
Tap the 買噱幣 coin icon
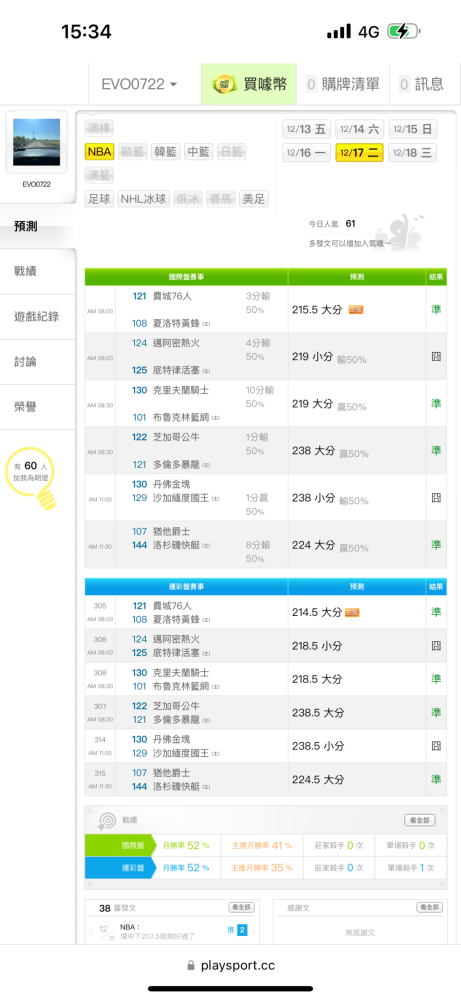224,84
